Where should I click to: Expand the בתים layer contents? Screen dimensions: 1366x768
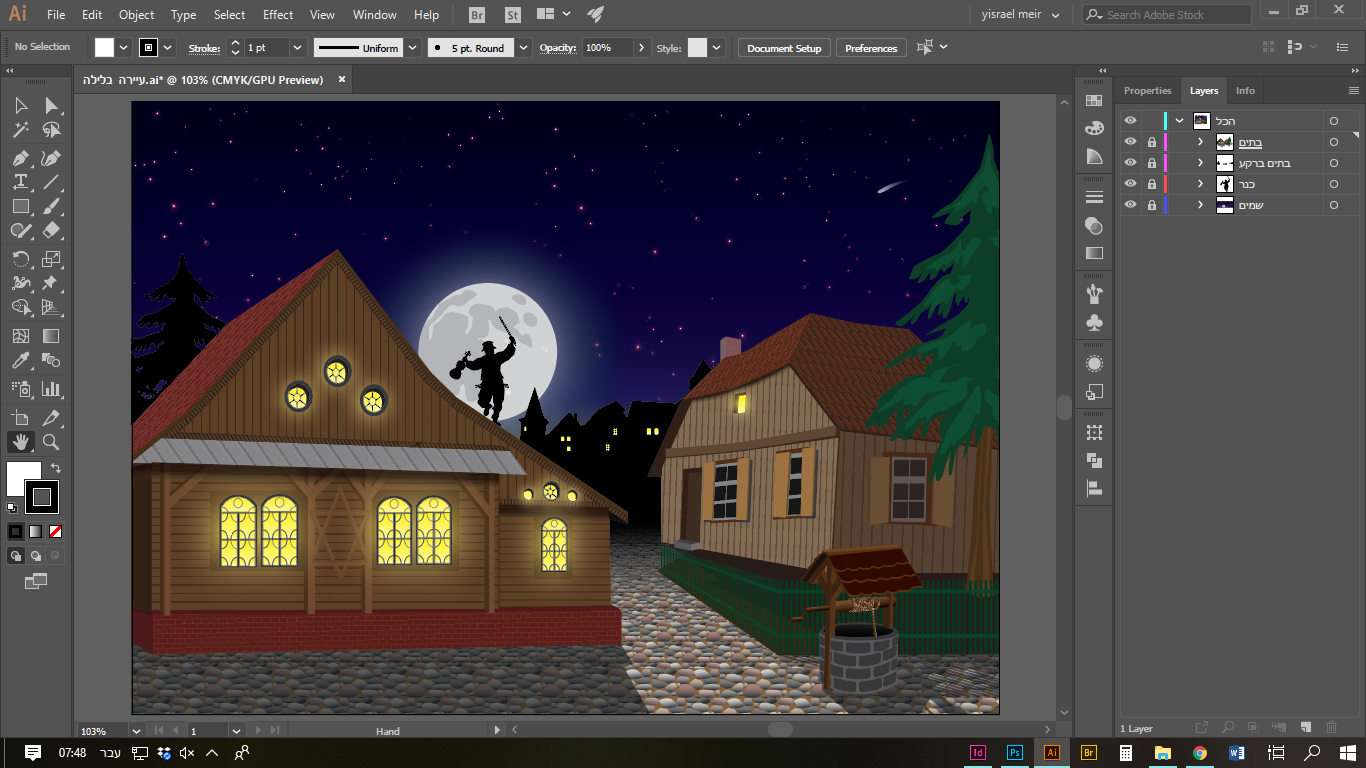coord(1200,142)
